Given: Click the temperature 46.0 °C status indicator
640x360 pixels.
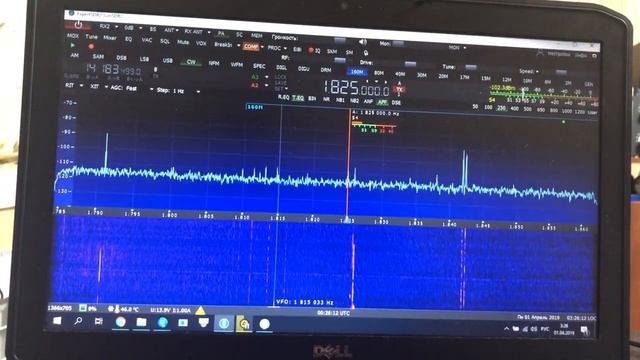Looking at the screenshot, I should click(x=124, y=309).
